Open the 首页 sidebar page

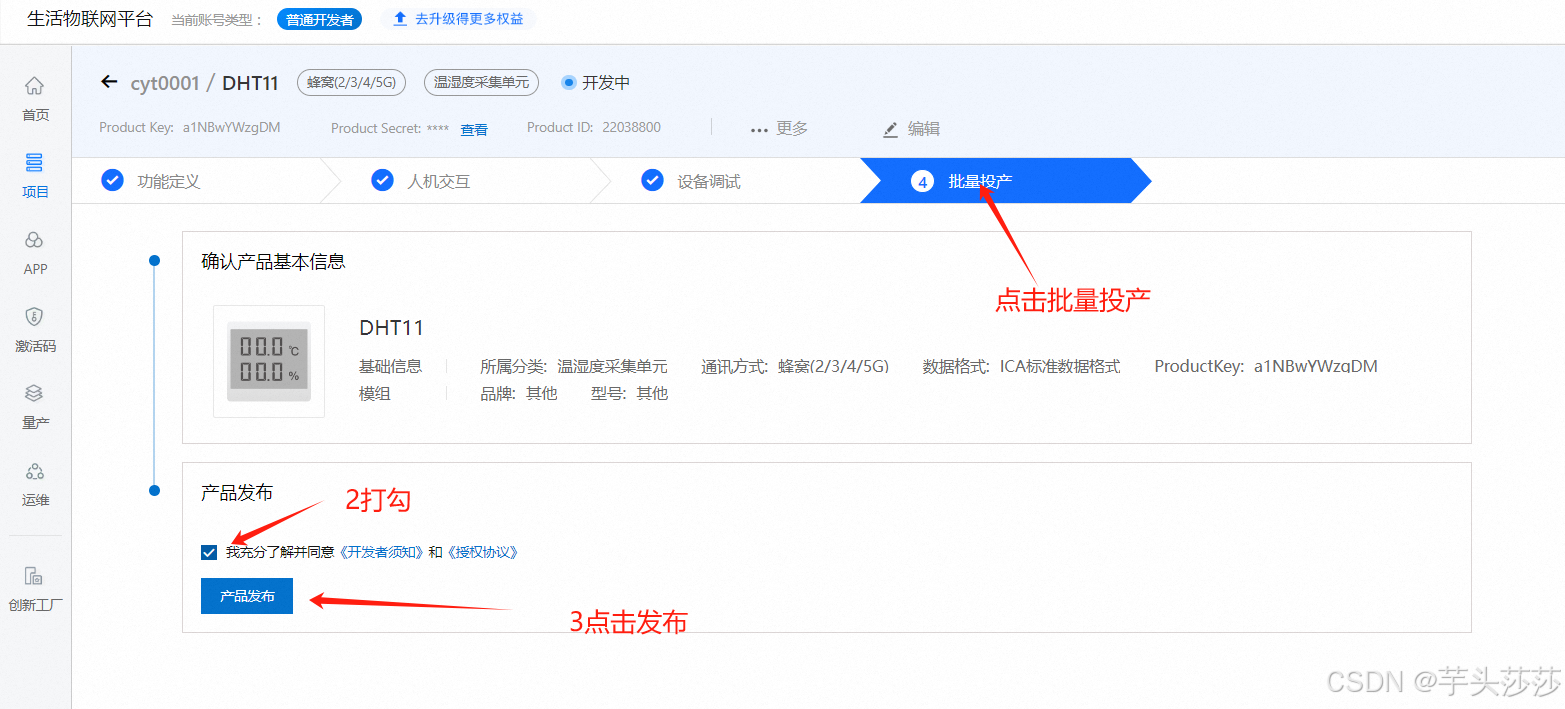(35, 100)
